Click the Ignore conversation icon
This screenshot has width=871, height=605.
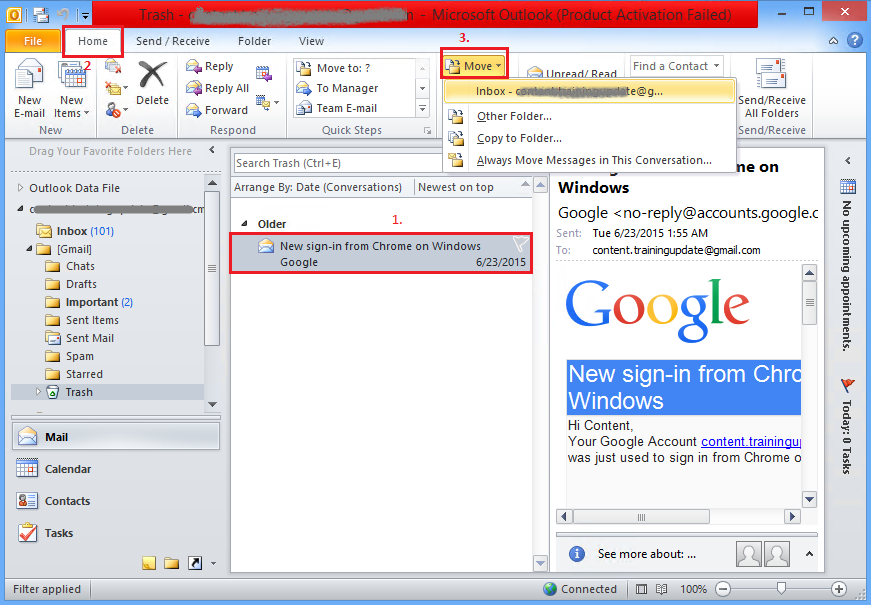click(x=113, y=67)
